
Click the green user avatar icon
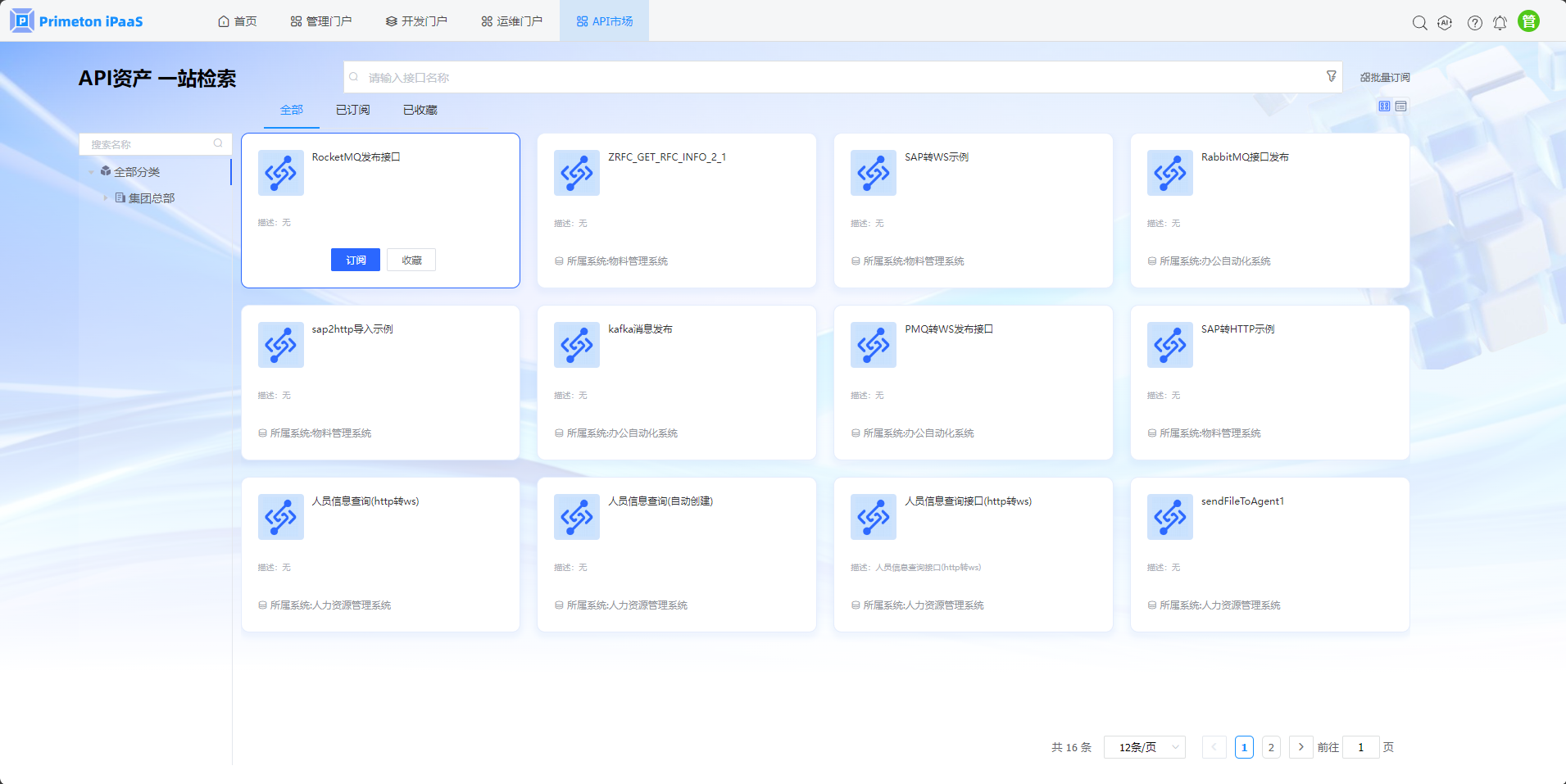(x=1528, y=21)
